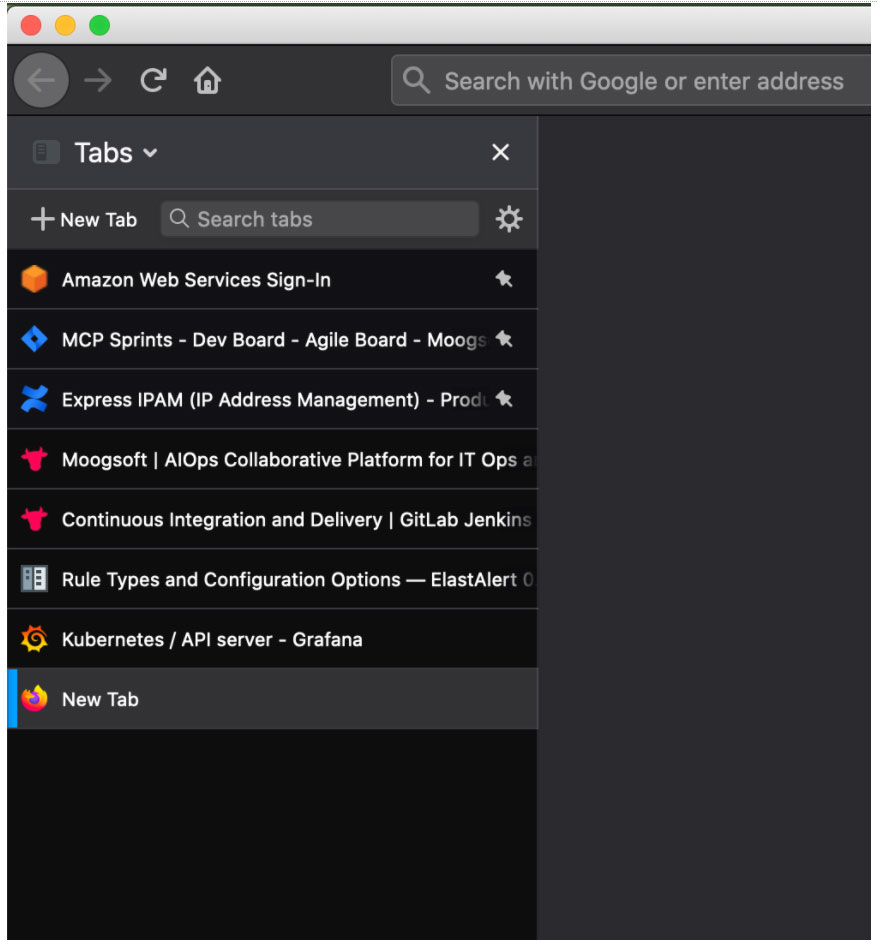This screenshot has width=877, height=943.
Task: Click the Firefox logo on New Tab row
Action: (x=34, y=698)
